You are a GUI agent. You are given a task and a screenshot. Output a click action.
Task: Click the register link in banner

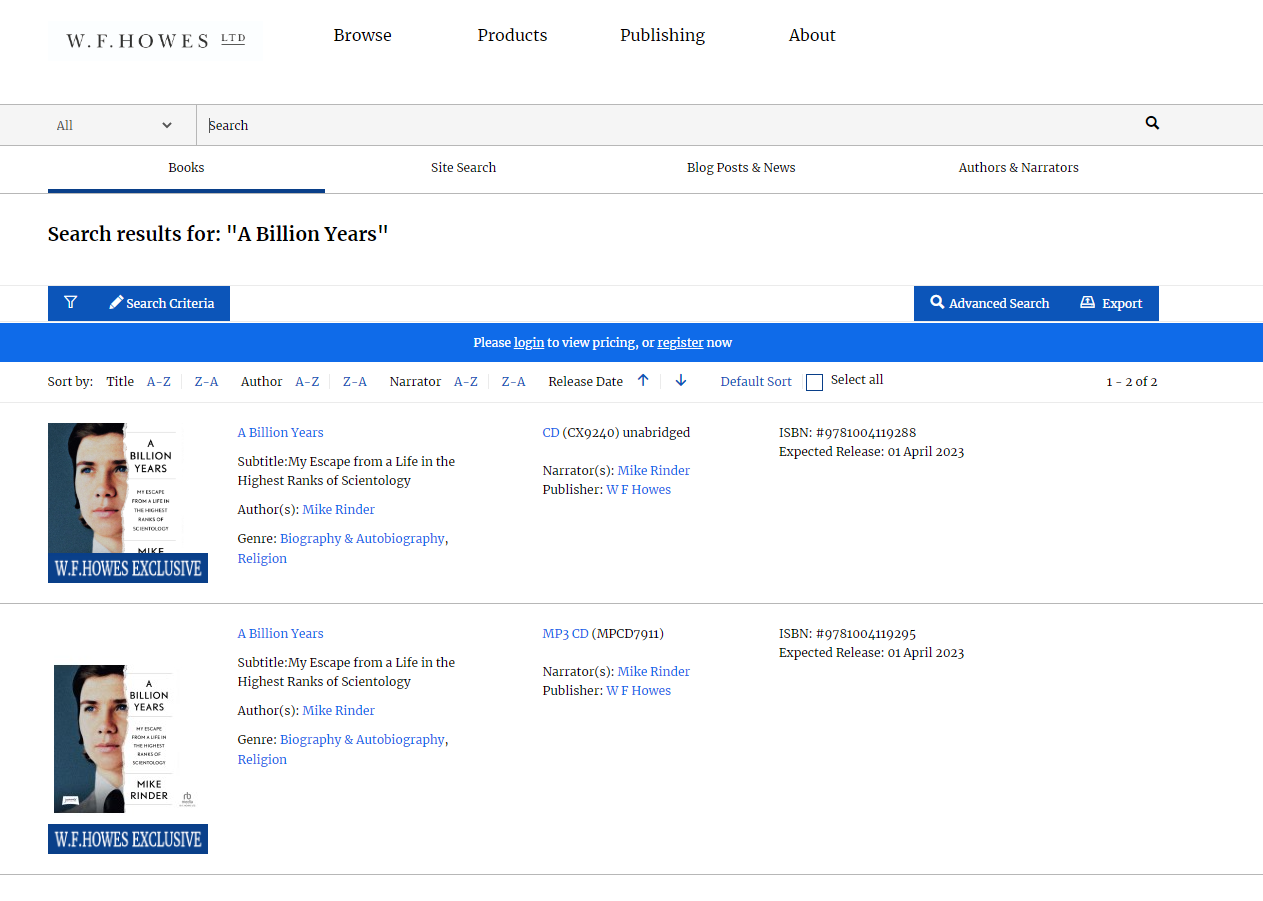680,343
